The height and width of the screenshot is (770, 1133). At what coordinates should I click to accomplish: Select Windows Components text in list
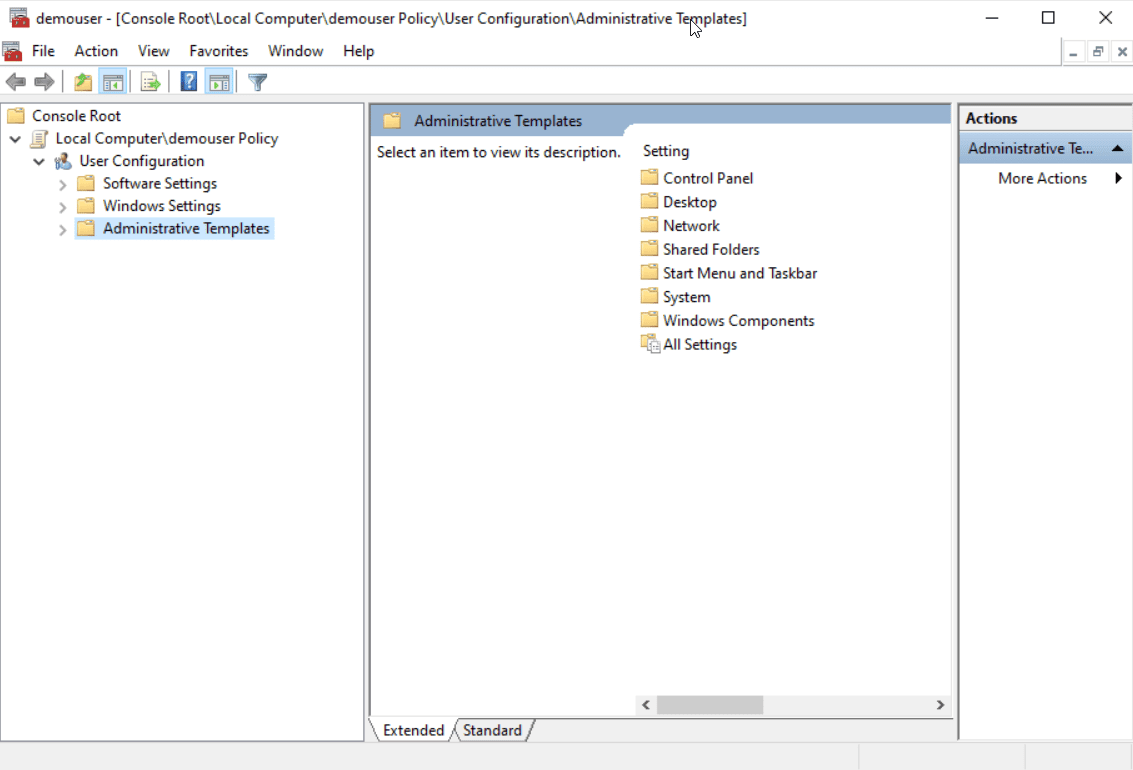tap(738, 320)
